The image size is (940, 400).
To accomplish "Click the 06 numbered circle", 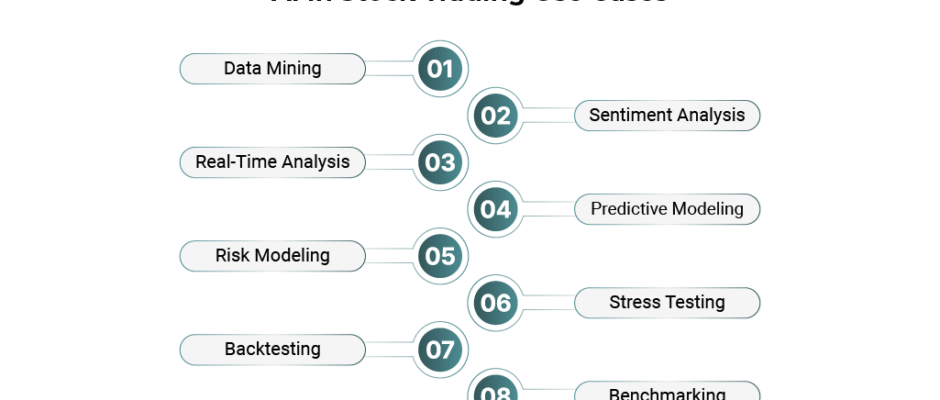I will 495,303.
